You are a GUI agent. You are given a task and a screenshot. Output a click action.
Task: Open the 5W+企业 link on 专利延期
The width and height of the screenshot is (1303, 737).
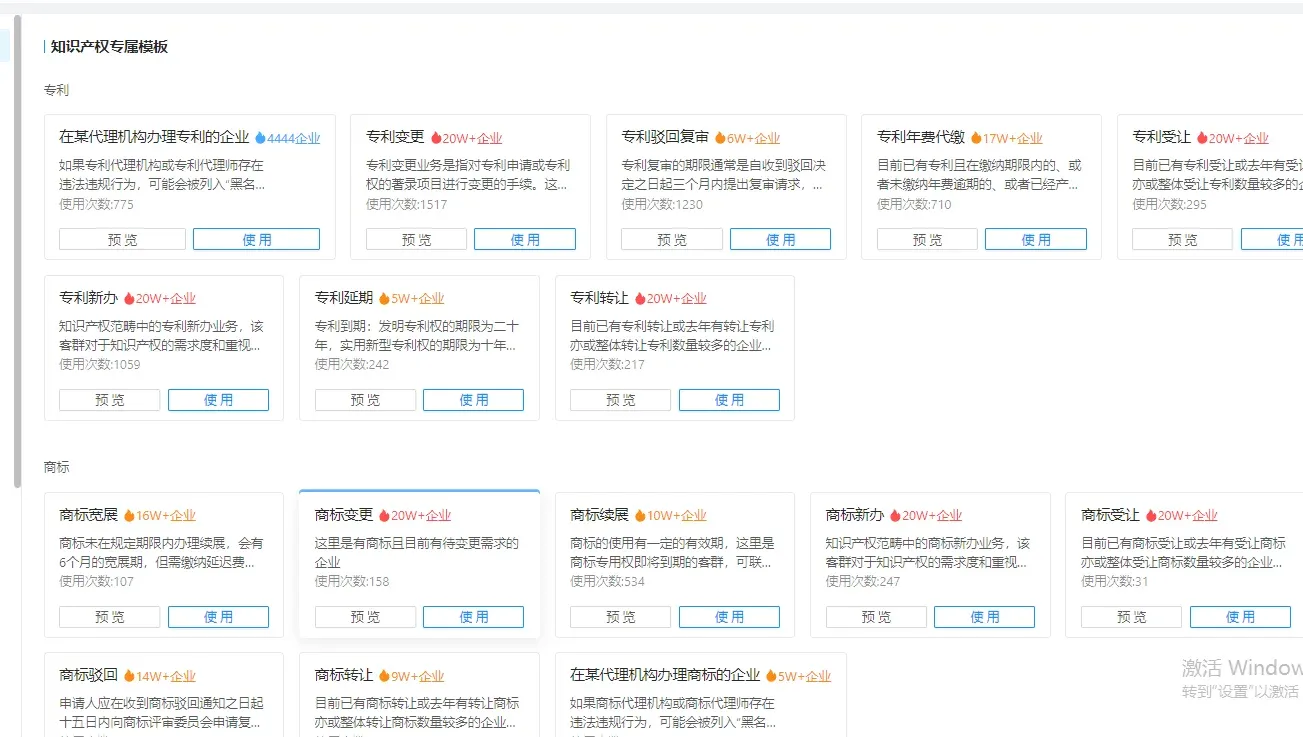(418, 298)
